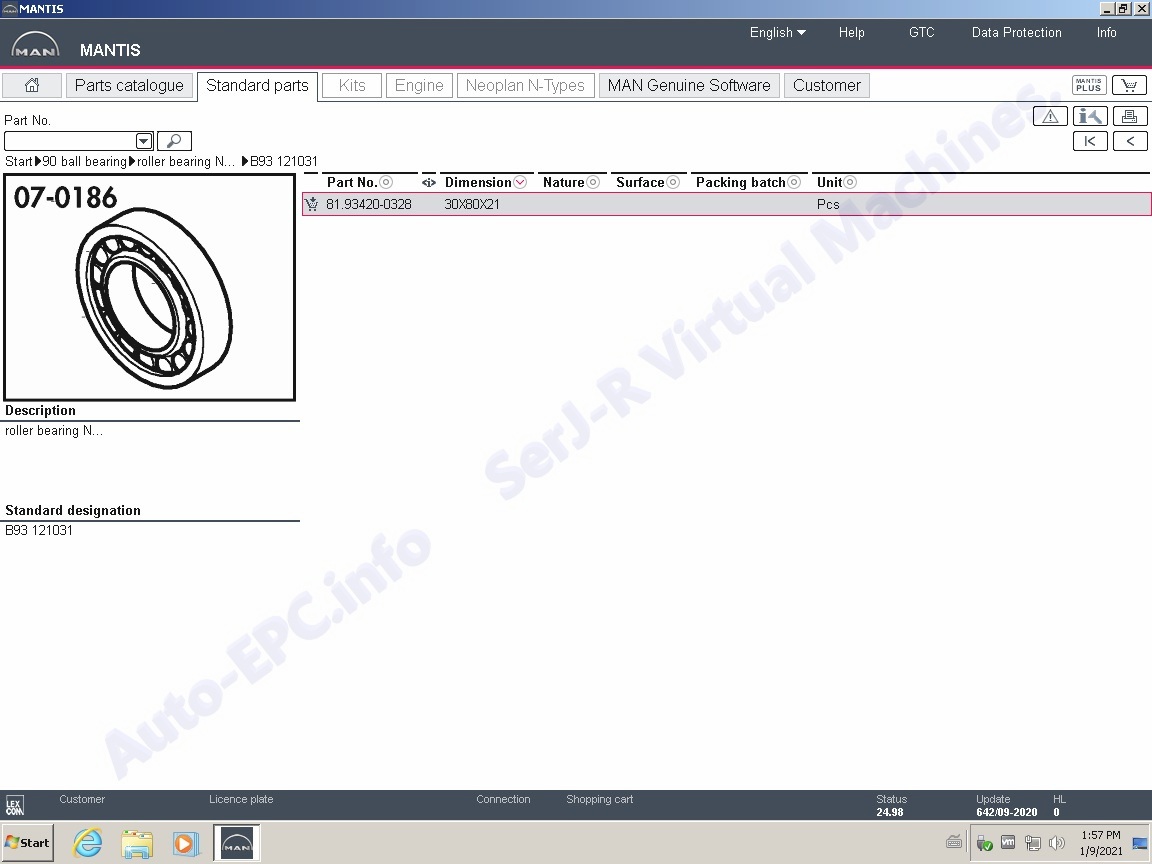Select the Standard parts tab
The image size is (1152, 864).
(x=257, y=86)
